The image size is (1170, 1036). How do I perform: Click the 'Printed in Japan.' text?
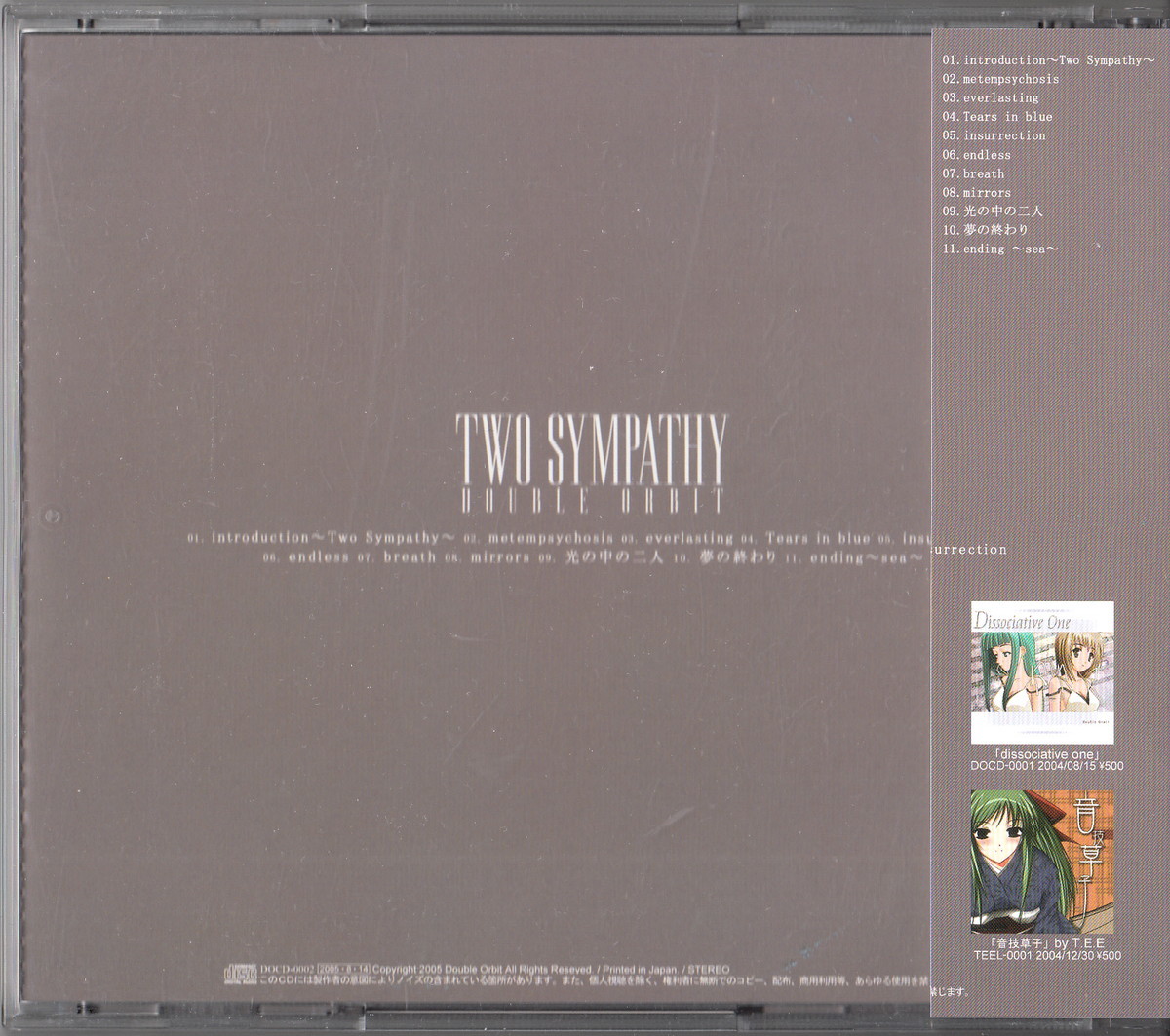641,971
